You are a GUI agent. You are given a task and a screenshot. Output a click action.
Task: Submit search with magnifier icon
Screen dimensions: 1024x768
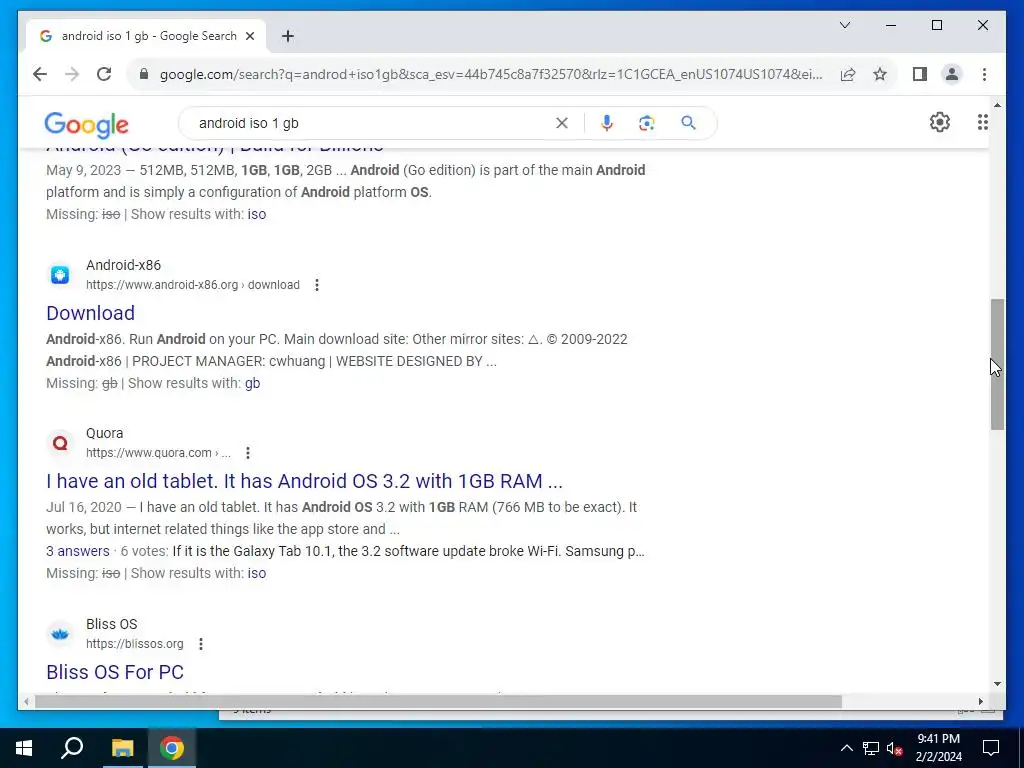pyautogui.click(x=688, y=123)
